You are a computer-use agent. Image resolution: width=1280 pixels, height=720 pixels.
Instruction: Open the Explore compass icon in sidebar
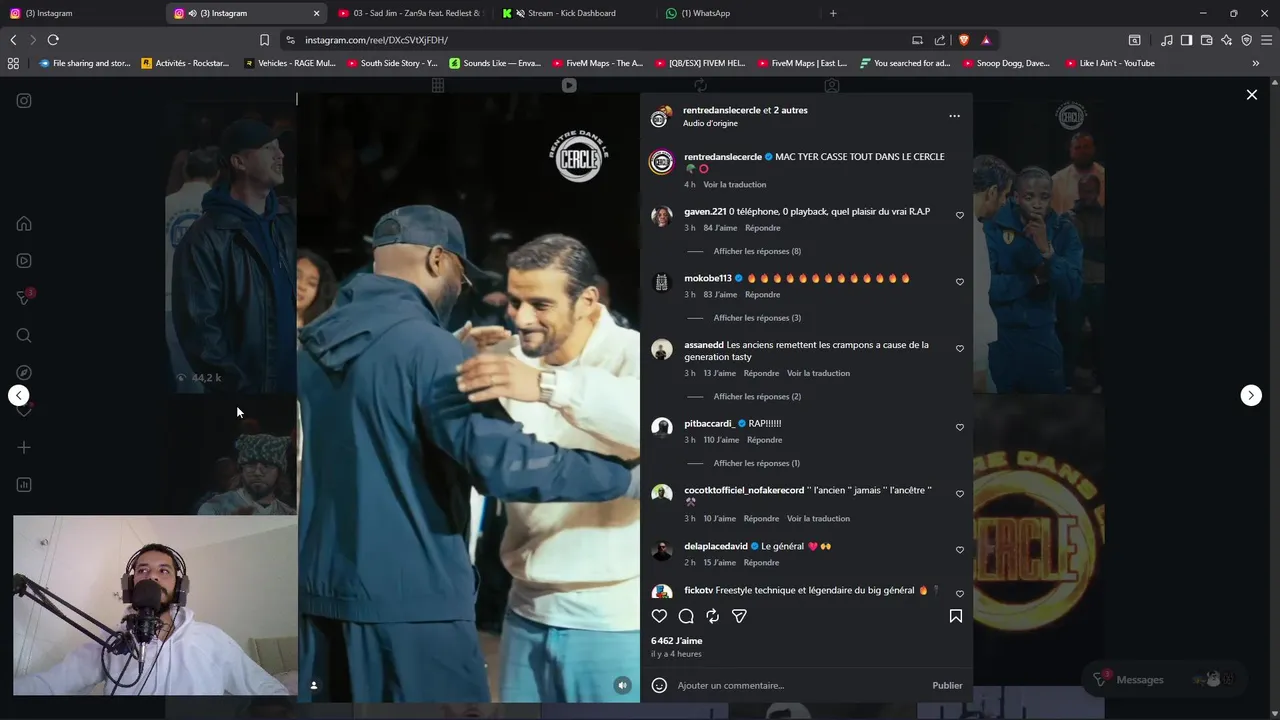point(24,373)
